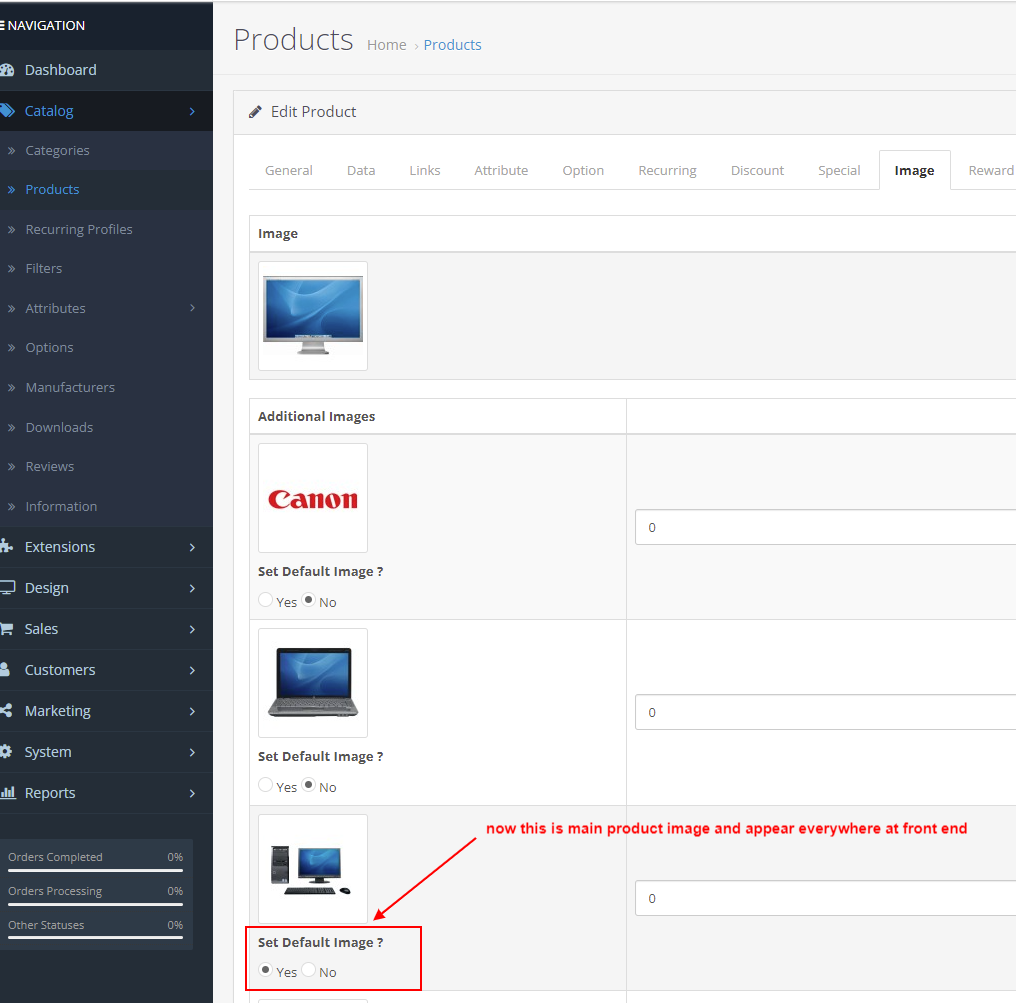This screenshot has height=1003, width=1016.
Task: Click the main product monitor thumbnail
Action: [x=313, y=316]
